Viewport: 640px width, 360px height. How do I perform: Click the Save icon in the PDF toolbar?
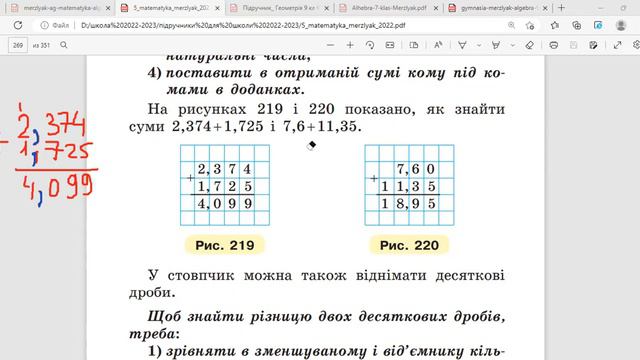[x=573, y=45]
